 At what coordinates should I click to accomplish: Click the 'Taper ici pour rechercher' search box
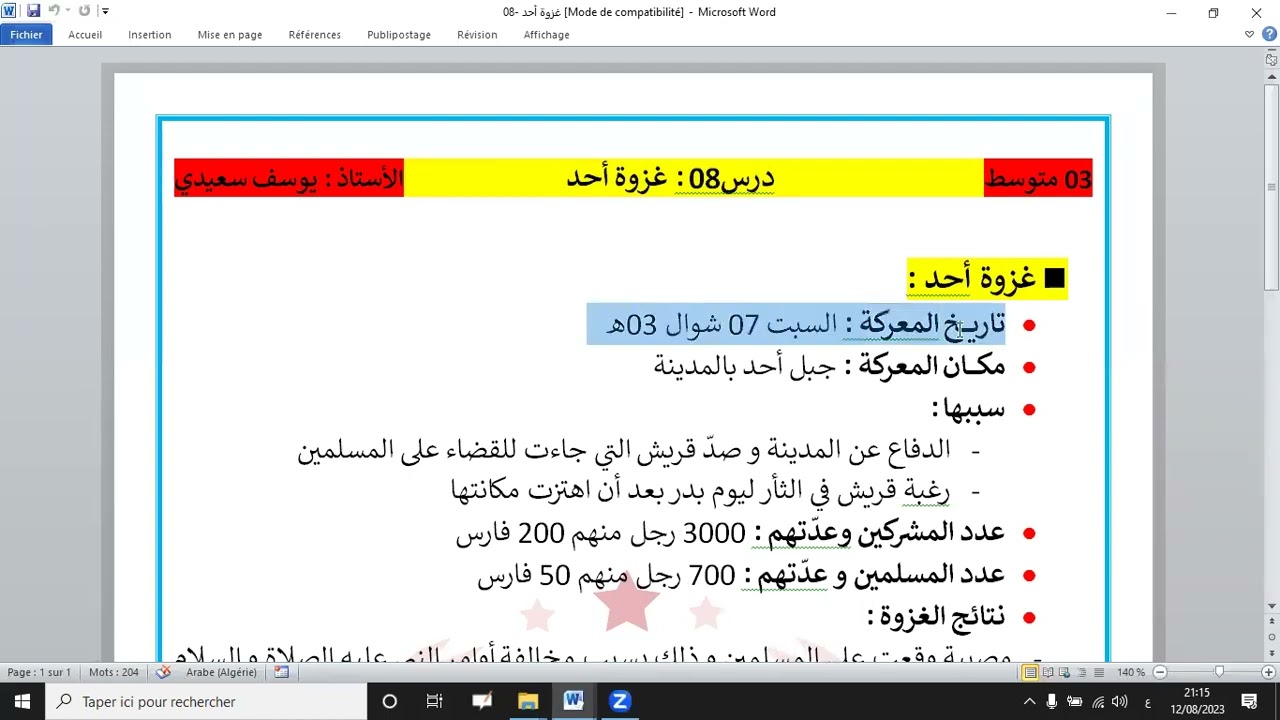point(207,702)
